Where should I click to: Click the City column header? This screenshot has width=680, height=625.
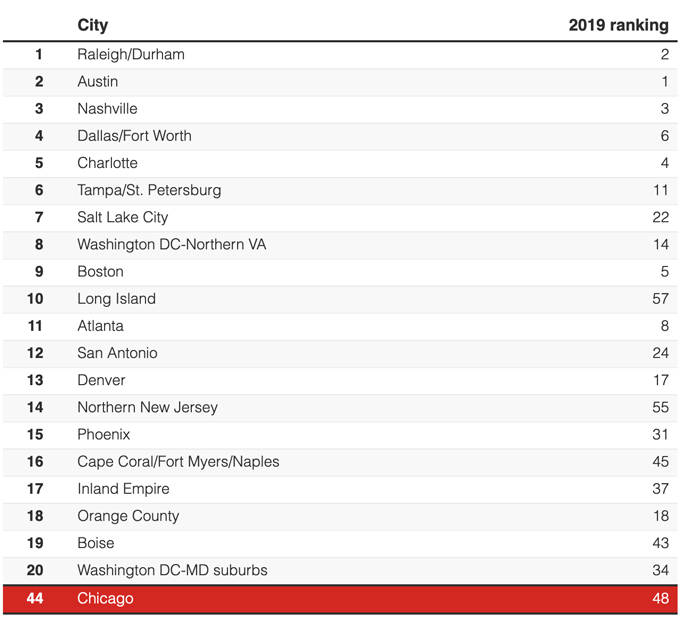[x=93, y=25]
